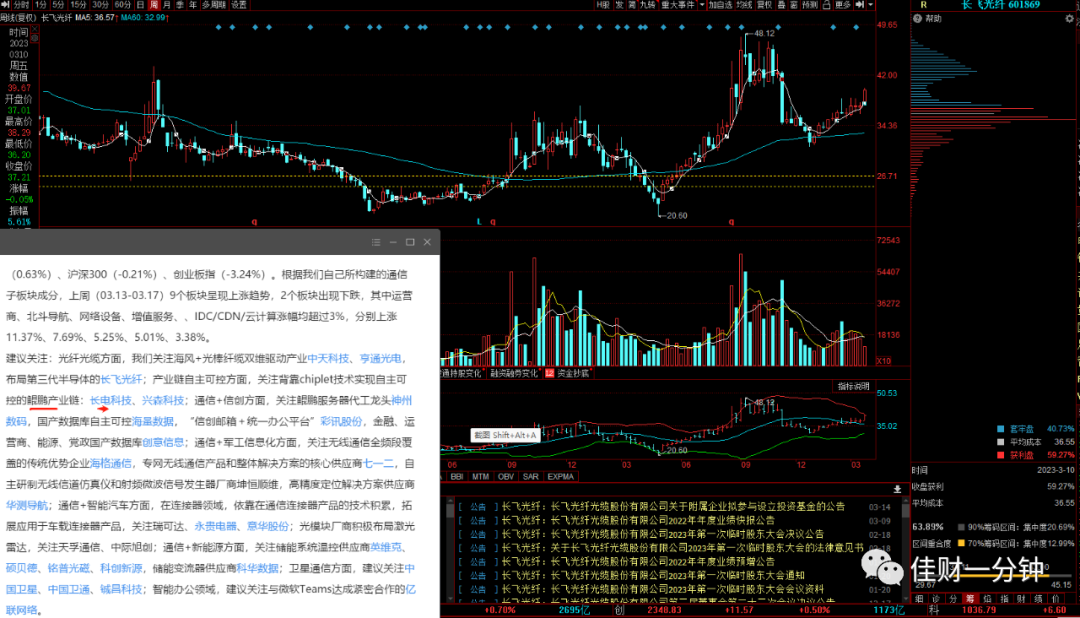Open the chip panel gear settings
The image size is (1080, 618).
1070,19
